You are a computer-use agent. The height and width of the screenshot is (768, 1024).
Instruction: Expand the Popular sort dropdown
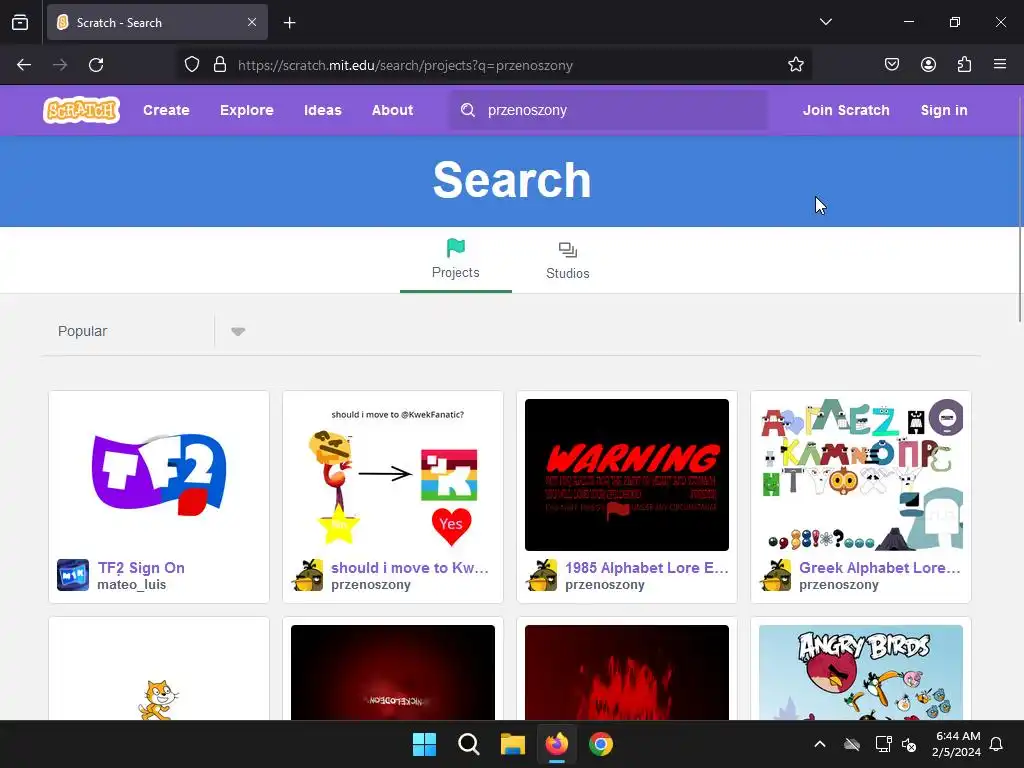[152, 331]
